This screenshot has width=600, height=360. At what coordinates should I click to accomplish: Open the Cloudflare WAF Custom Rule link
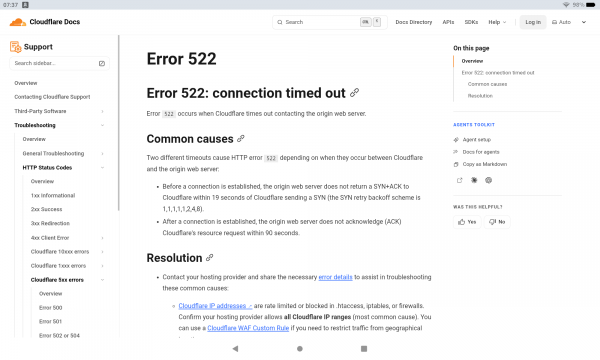tap(248, 328)
